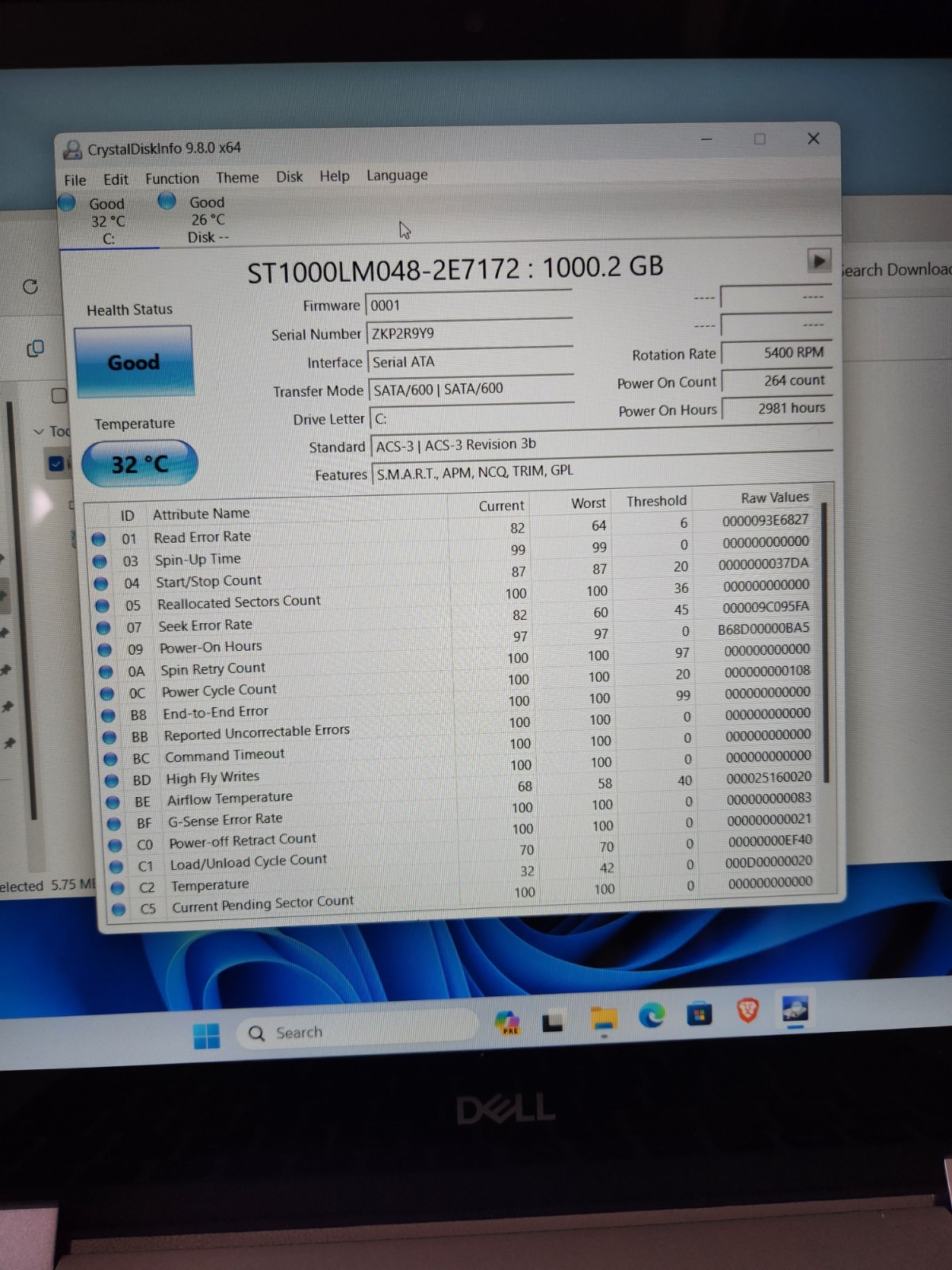The image size is (952, 1270).
Task: Open Microsoft Store from the taskbar
Action: click(x=699, y=1014)
